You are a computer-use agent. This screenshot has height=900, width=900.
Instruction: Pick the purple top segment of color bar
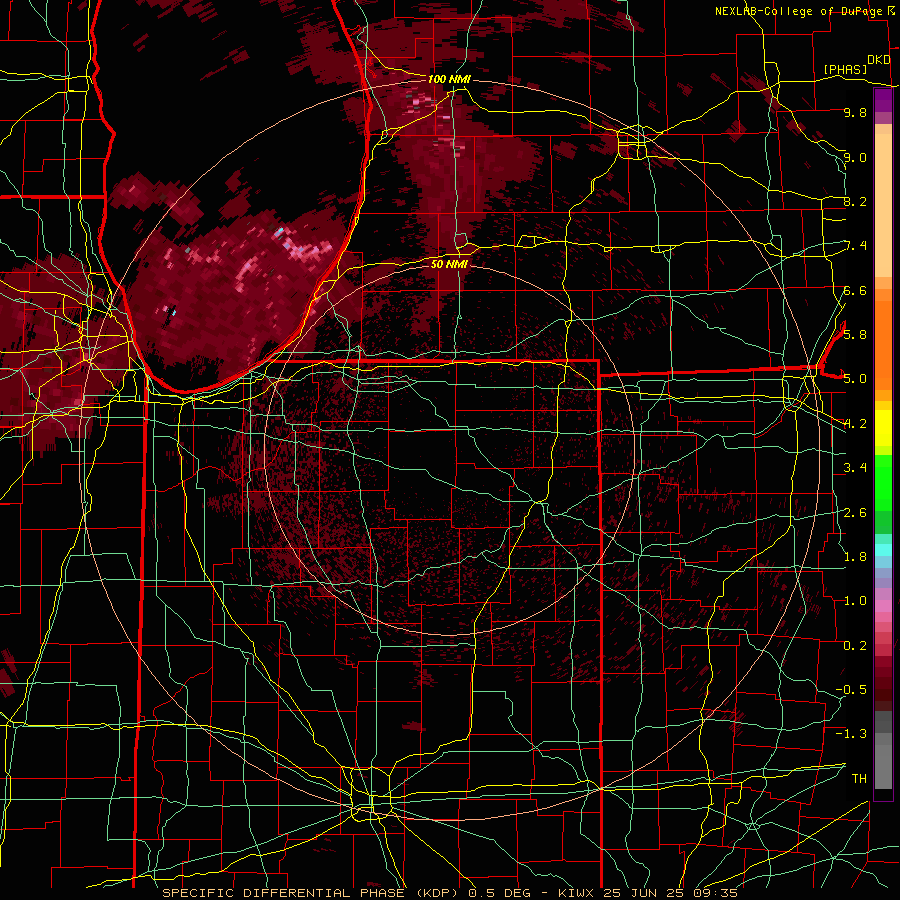point(883,101)
